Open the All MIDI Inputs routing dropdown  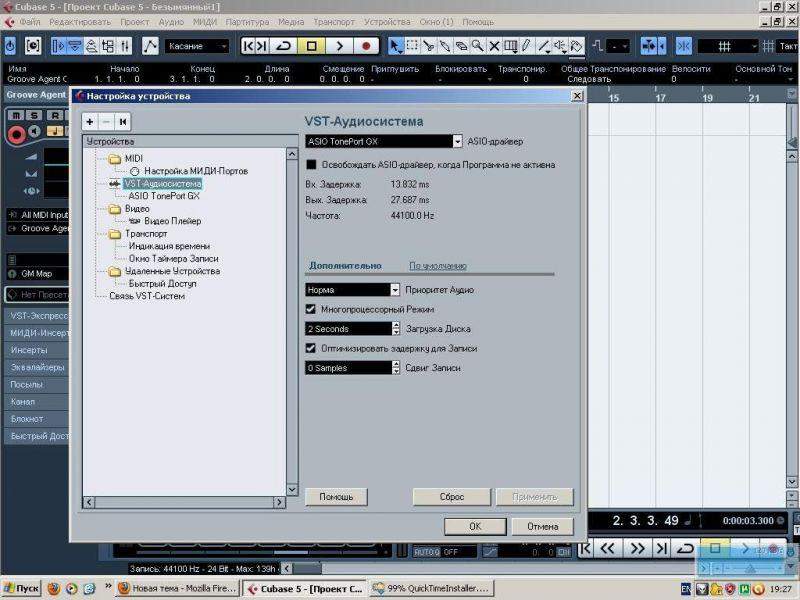click(x=39, y=215)
